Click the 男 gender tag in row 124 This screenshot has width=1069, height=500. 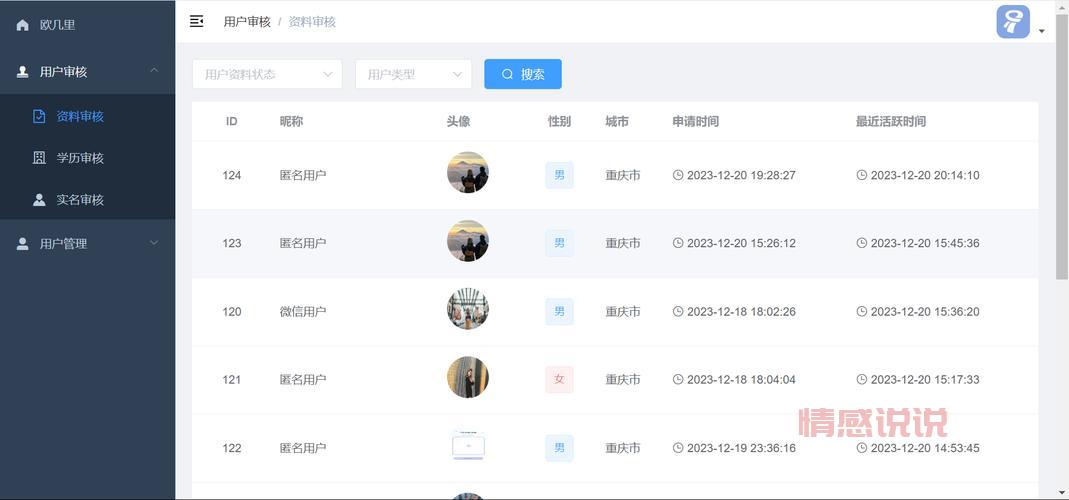point(559,175)
